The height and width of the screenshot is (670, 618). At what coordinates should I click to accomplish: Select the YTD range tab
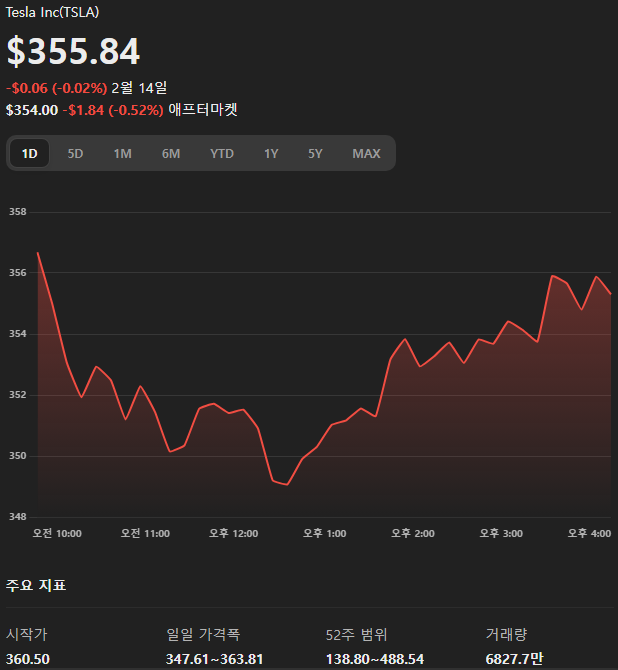(222, 153)
